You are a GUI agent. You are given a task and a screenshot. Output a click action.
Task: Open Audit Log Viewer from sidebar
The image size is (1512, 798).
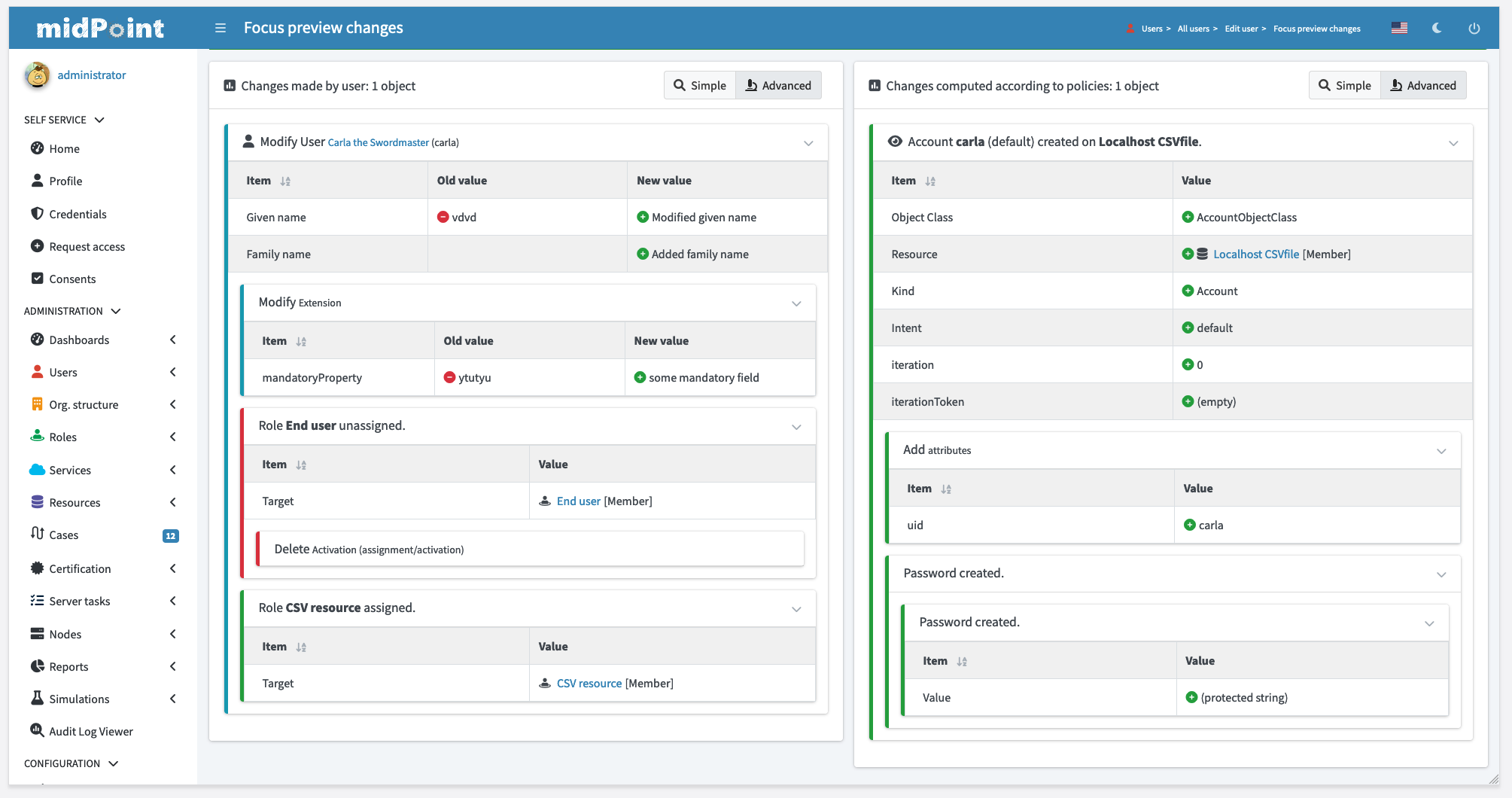pos(90,732)
